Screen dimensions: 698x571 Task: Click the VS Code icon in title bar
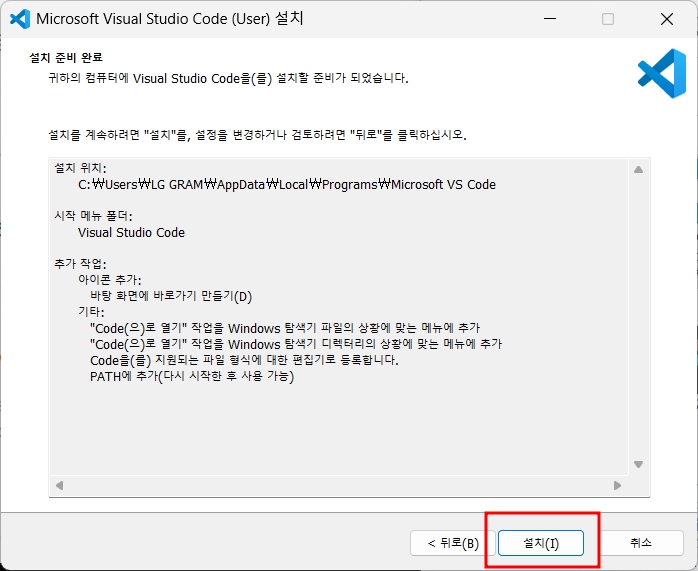coord(20,19)
